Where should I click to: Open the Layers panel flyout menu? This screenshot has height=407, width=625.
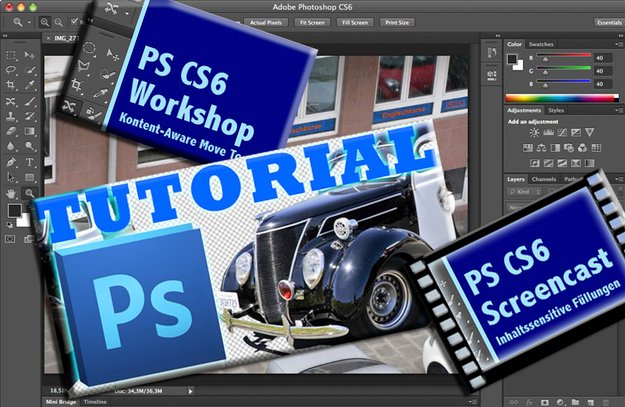point(619,179)
